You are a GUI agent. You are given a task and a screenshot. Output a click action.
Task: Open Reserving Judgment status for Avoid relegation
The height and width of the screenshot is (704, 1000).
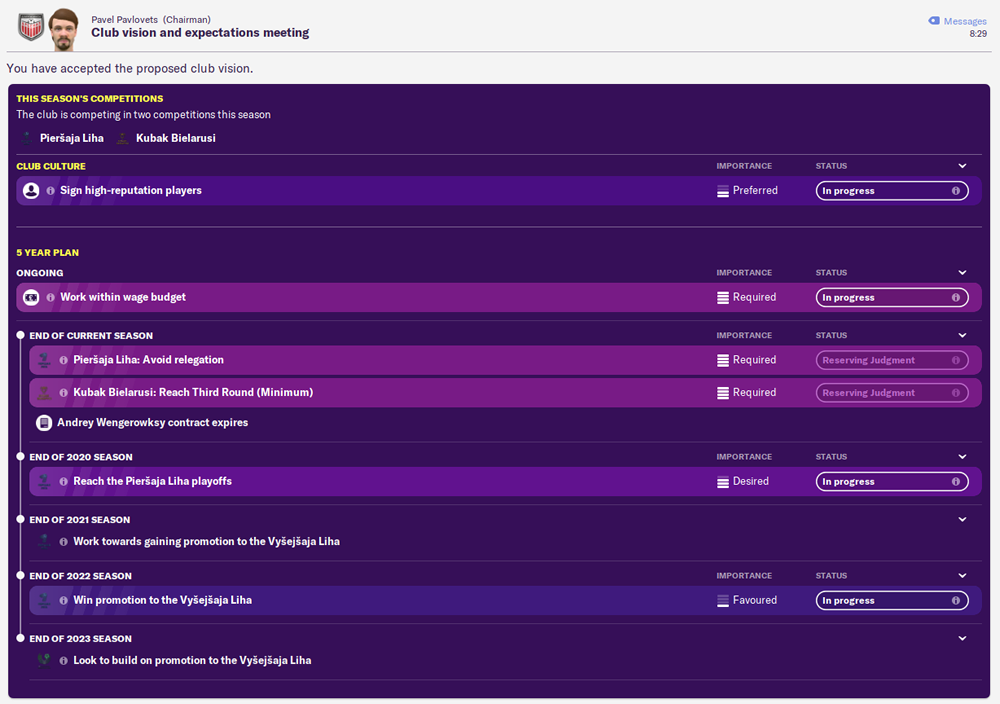click(x=892, y=360)
